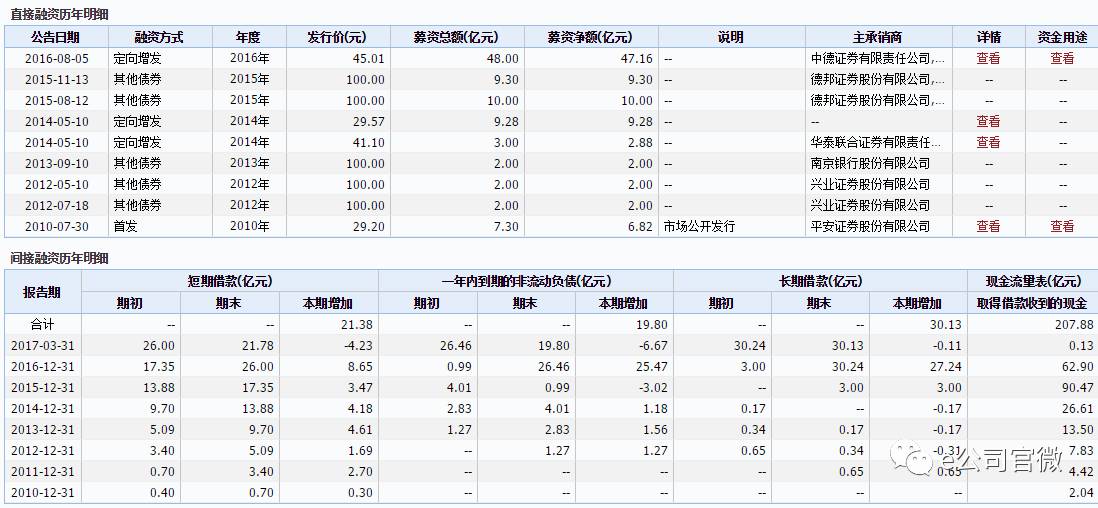Screen dimensions: 1098x508
Task: Open 资金用途 查看 link for 2010-07-30 row
Action: point(1062,226)
